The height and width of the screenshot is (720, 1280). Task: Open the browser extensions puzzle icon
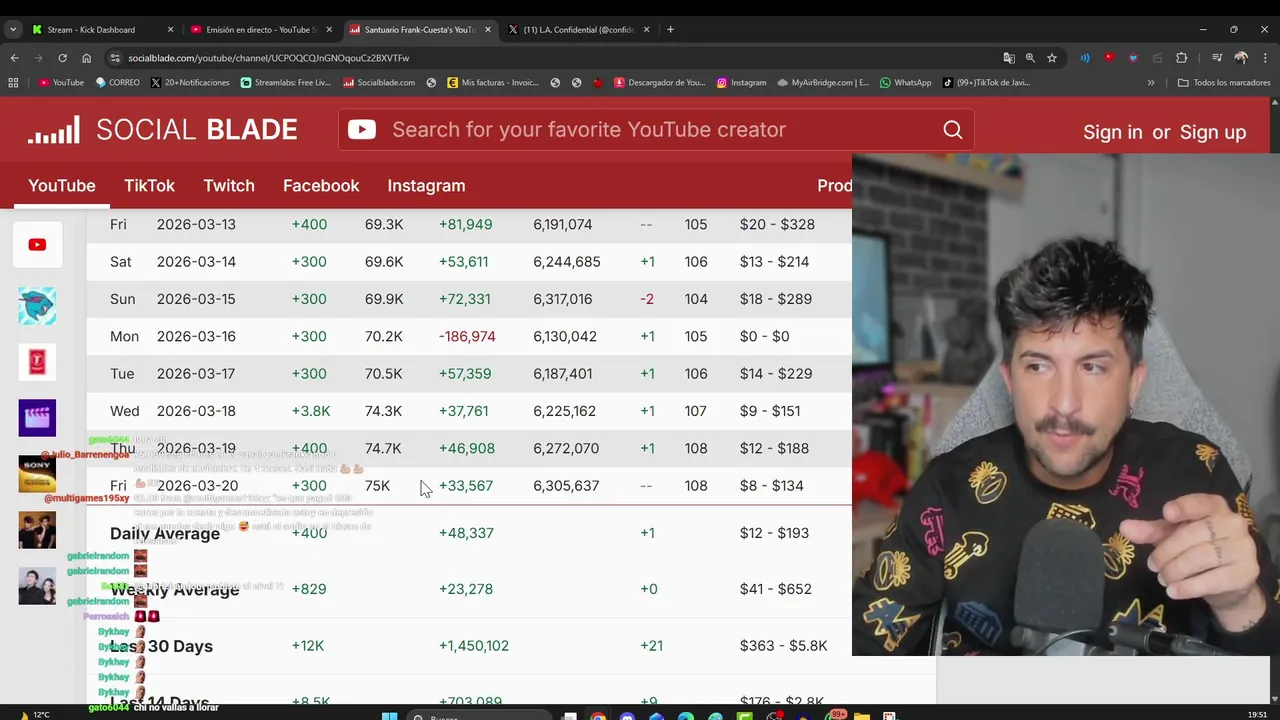tap(1181, 58)
